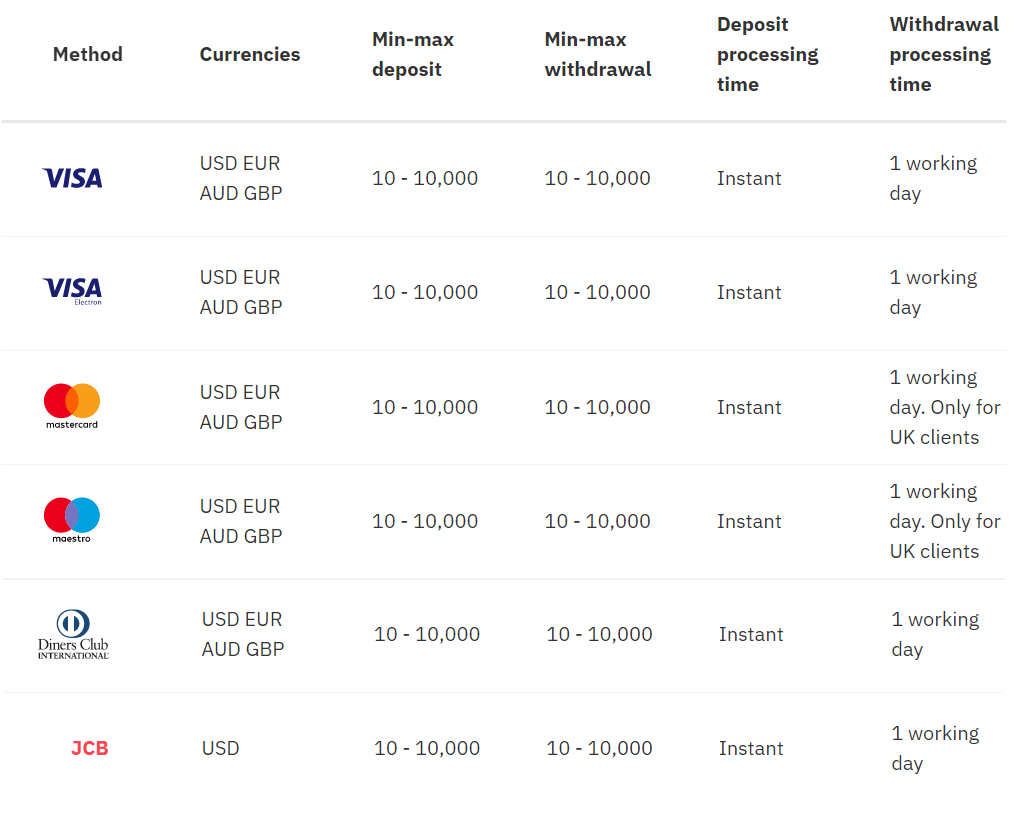Click the currencies cell in the Mastercard row
The height and width of the screenshot is (820, 1028).
240,407
